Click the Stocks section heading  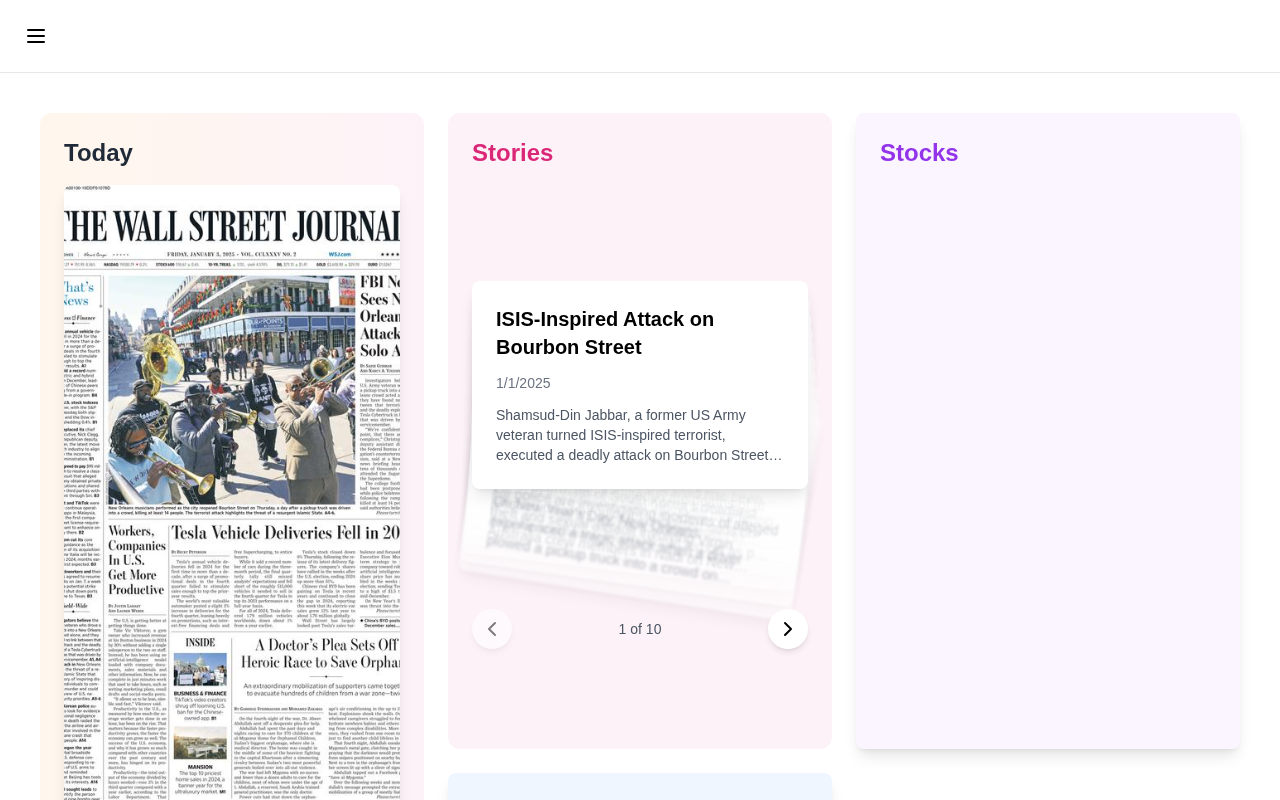click(919, 153)
